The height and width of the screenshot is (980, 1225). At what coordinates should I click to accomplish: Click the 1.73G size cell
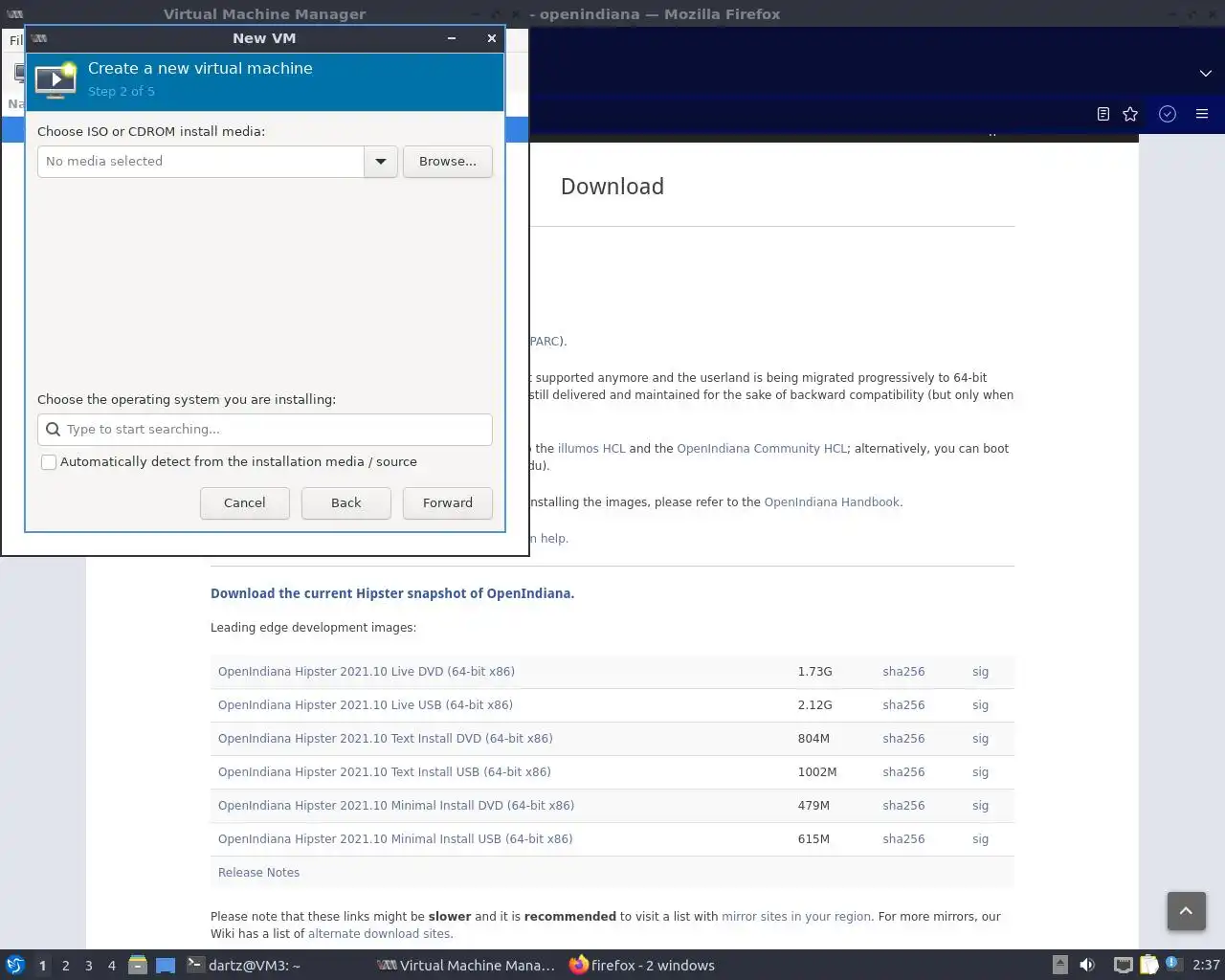(x=814, y=672)
